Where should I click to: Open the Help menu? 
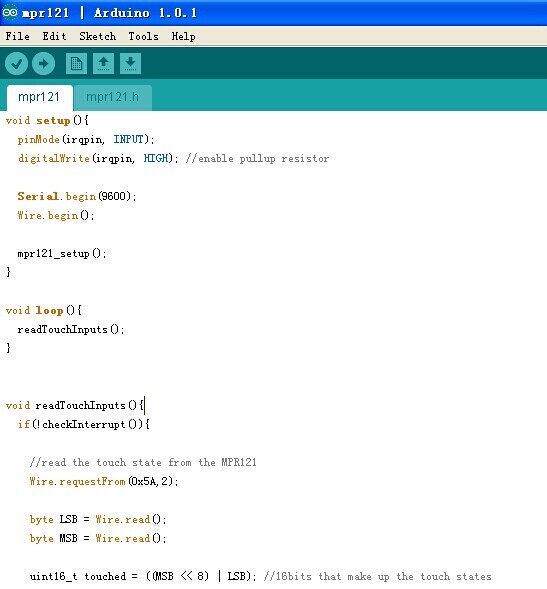pos(183,36)
